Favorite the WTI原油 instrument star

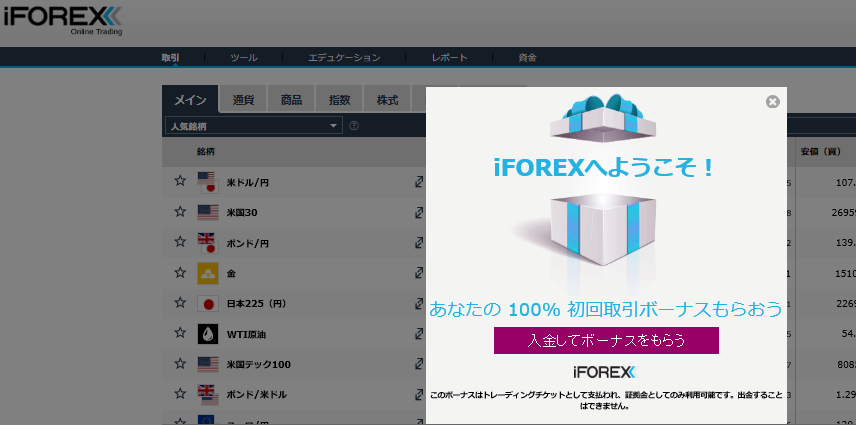(180, 332)
